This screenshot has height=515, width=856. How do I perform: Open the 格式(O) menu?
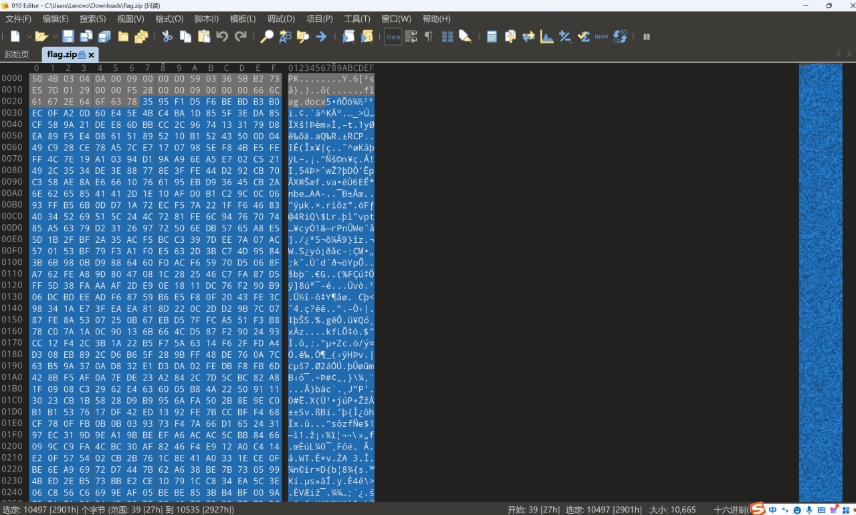[x=169, y=19]
